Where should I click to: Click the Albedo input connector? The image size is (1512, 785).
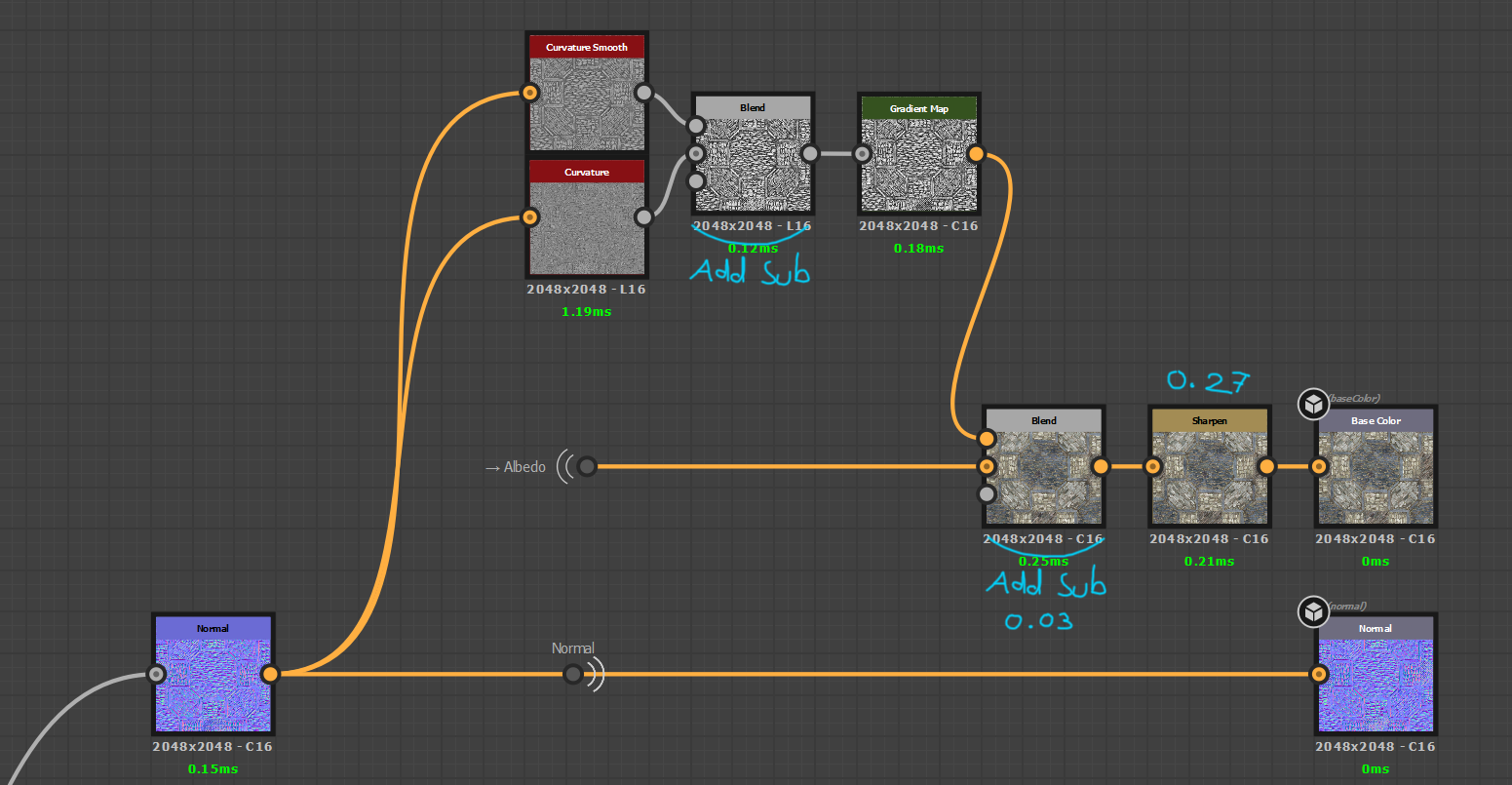[x=586, y=466]
